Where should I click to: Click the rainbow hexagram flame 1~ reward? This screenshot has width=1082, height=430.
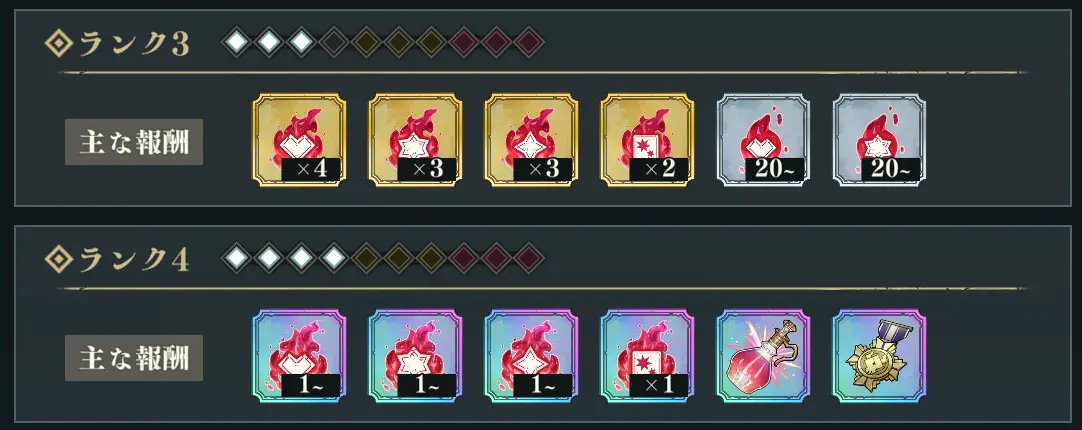(x=415, y=356)
